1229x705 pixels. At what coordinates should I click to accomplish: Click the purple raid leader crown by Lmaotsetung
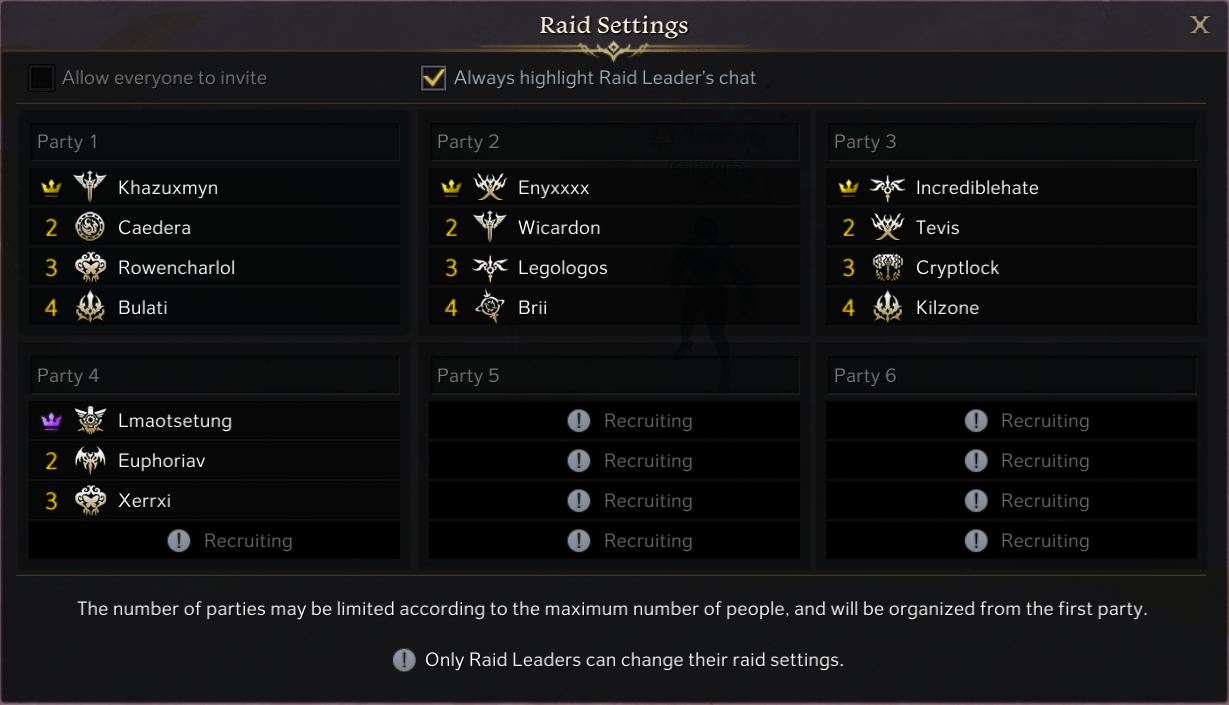coord(51,421)
